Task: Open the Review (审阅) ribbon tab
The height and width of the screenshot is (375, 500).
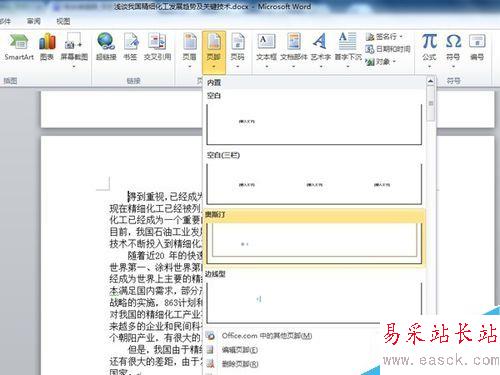Action: click(x=34, y=21)
